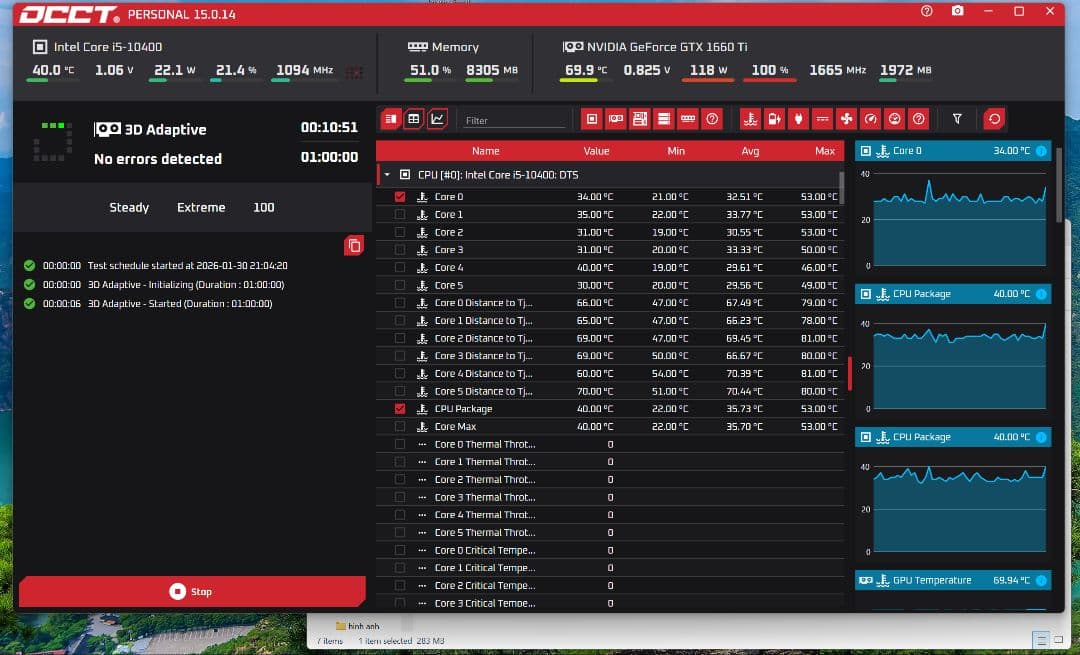Image resolution: width=1080 pixels, height=655 pixels.
Task: Stop the running 3D Adaptive test
Action: [x=190, y=591]
